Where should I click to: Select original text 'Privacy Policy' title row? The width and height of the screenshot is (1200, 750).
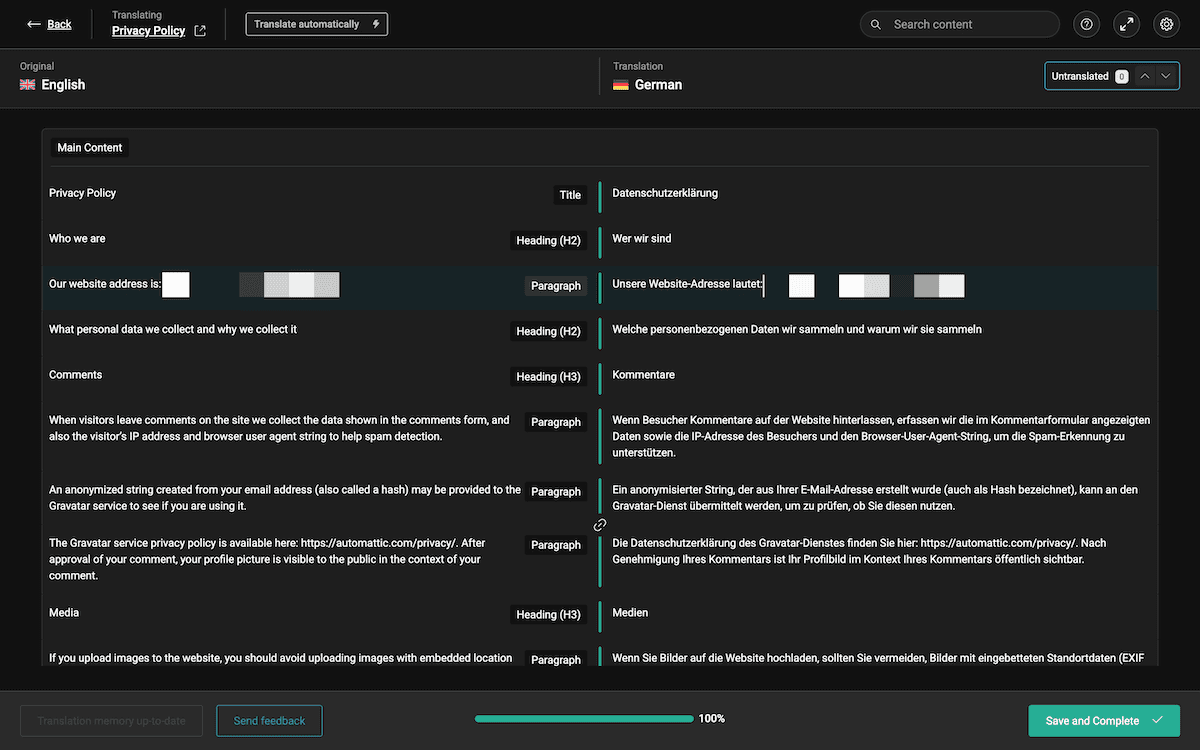pos(83,193)
